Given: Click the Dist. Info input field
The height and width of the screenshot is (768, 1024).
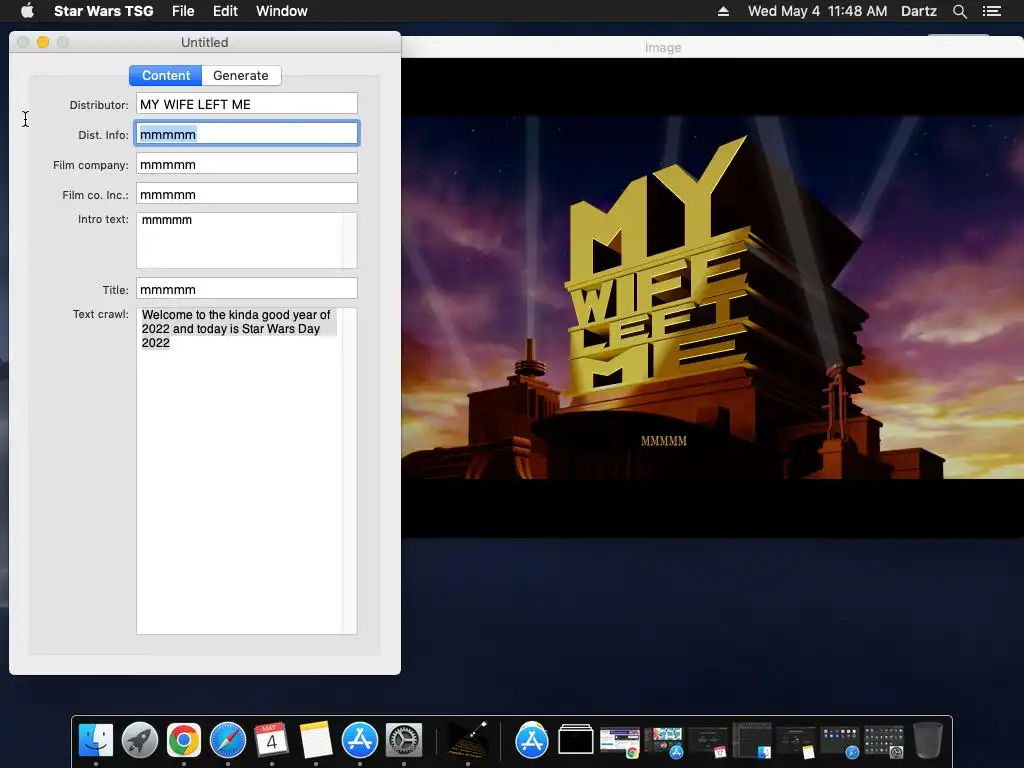Looking at the screenshot, I should pos(247,134).
